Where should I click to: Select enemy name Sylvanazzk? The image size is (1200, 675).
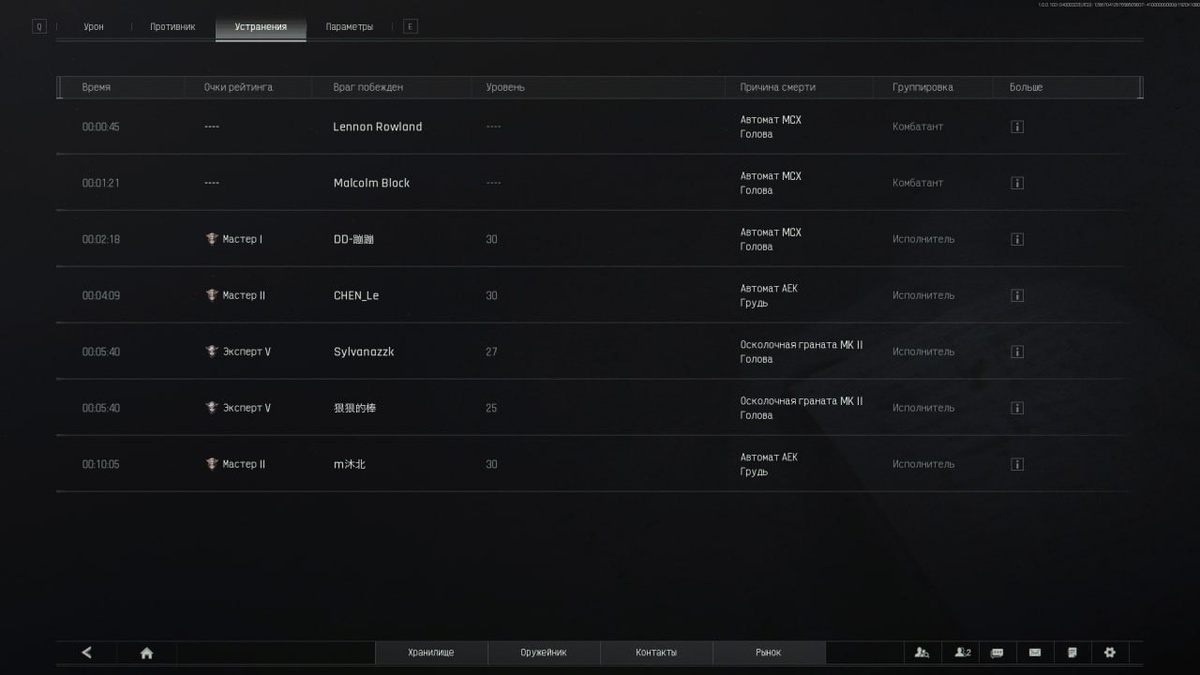click(364, 352)
